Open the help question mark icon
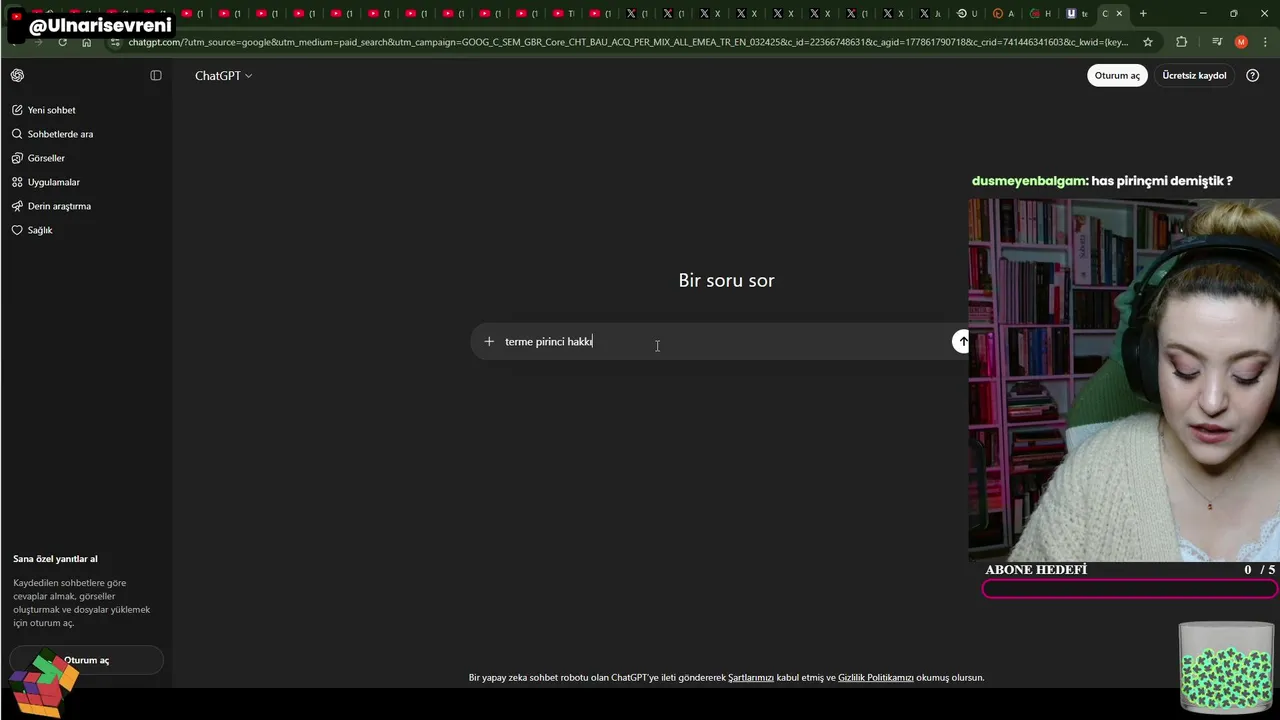 click(x=1253, y=76)
